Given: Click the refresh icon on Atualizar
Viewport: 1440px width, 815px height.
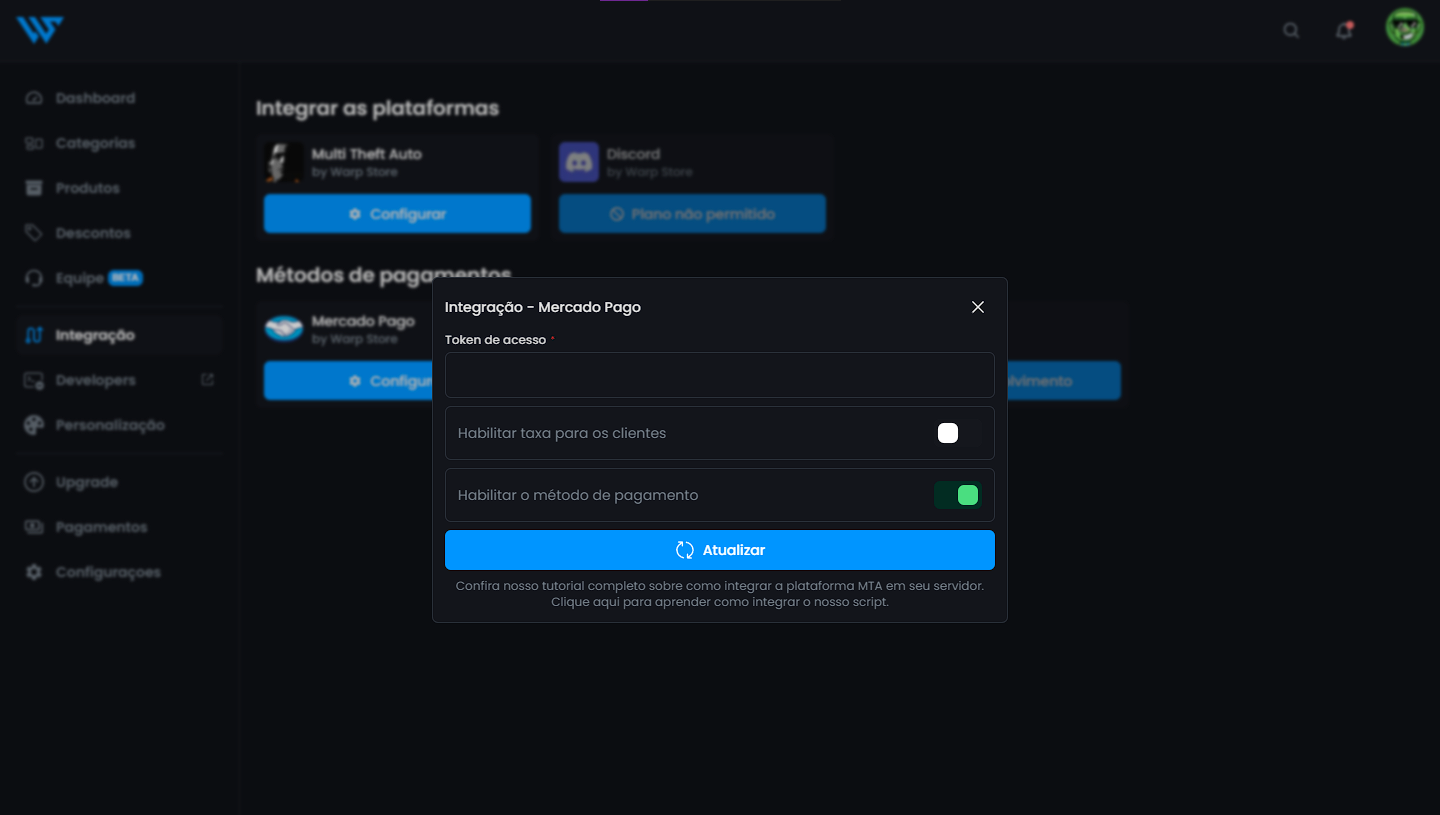Looking at the screenshot, I should [x=685, y=550].
